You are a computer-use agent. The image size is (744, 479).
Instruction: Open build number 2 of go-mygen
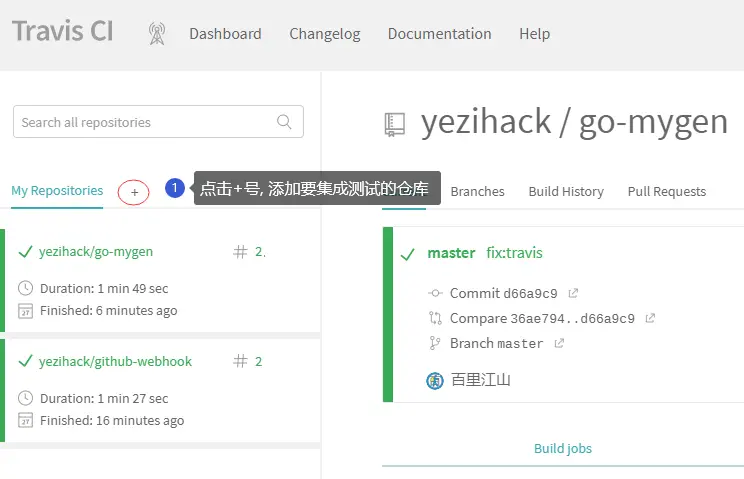(260, 251)
